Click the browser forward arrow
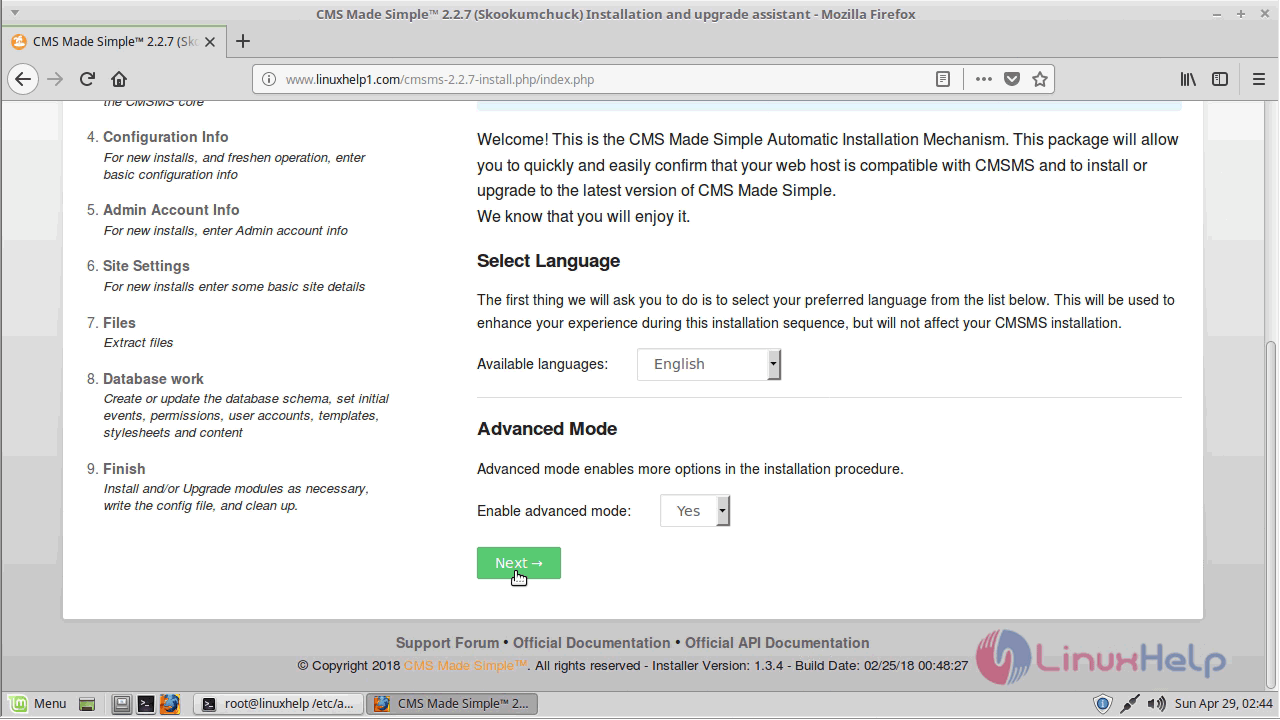 click(55, 79)
